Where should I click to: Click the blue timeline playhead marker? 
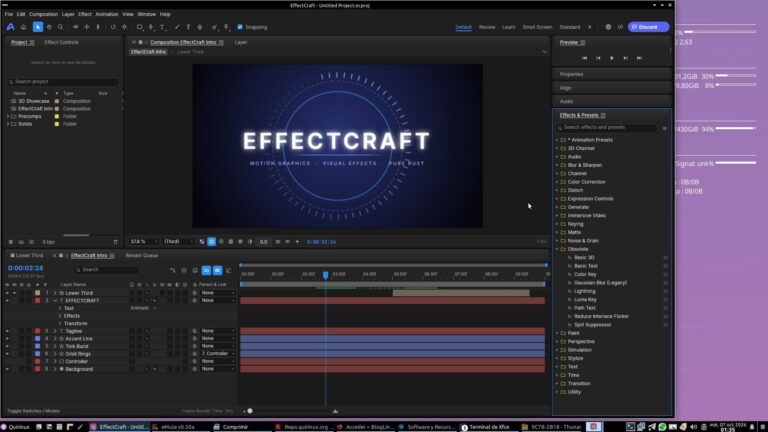(x=325, y=275)
